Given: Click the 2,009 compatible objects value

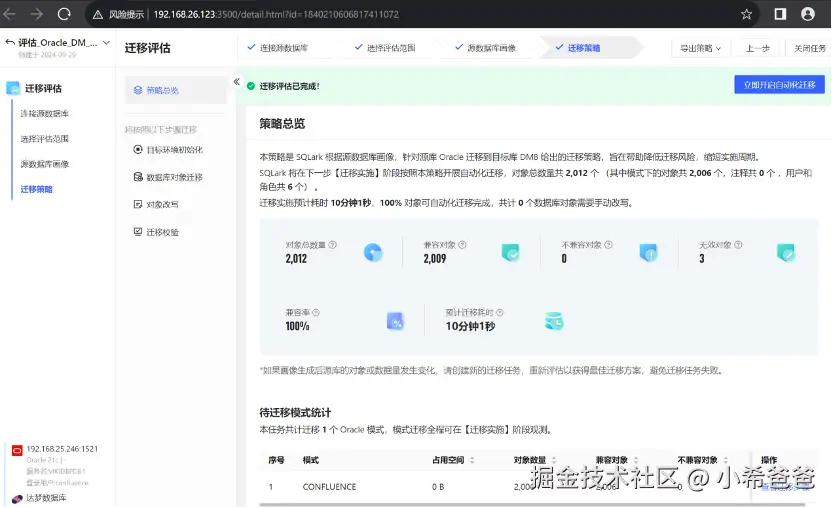Looking at the screenshot, I should click(435, 259).
